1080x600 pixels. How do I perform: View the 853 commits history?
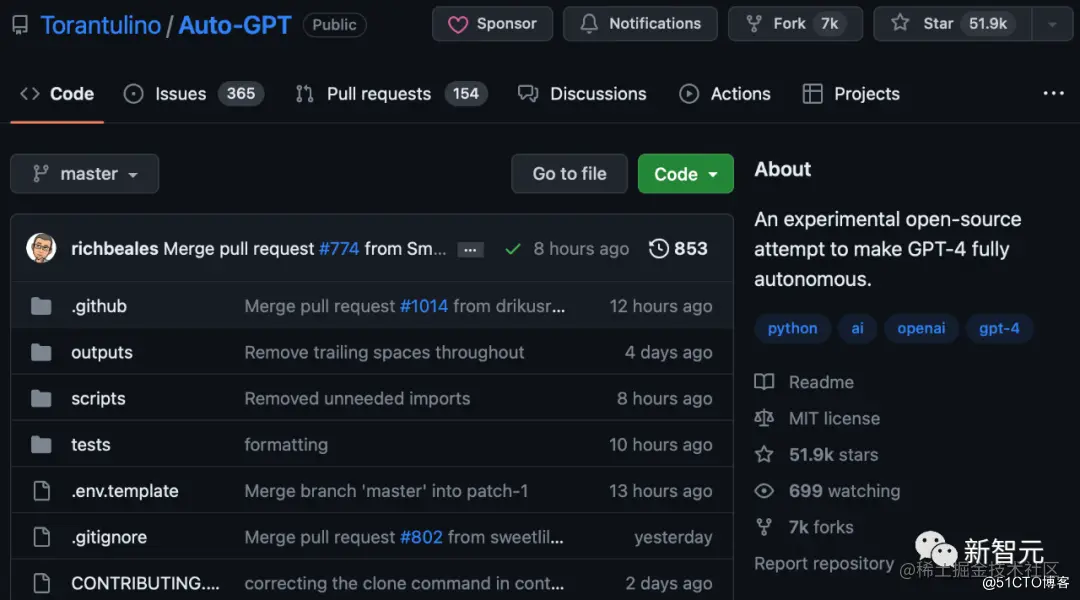tap(678, 249)
